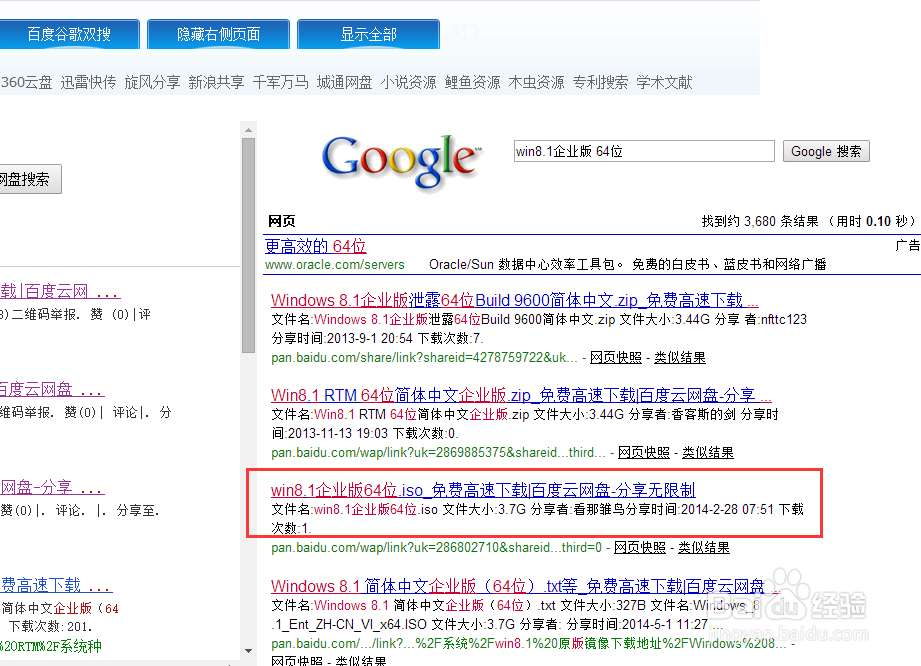921x666 pixels.
Task: Click the result count text 找到约 3,680 条结果
Action: click(x=760, y=221)
